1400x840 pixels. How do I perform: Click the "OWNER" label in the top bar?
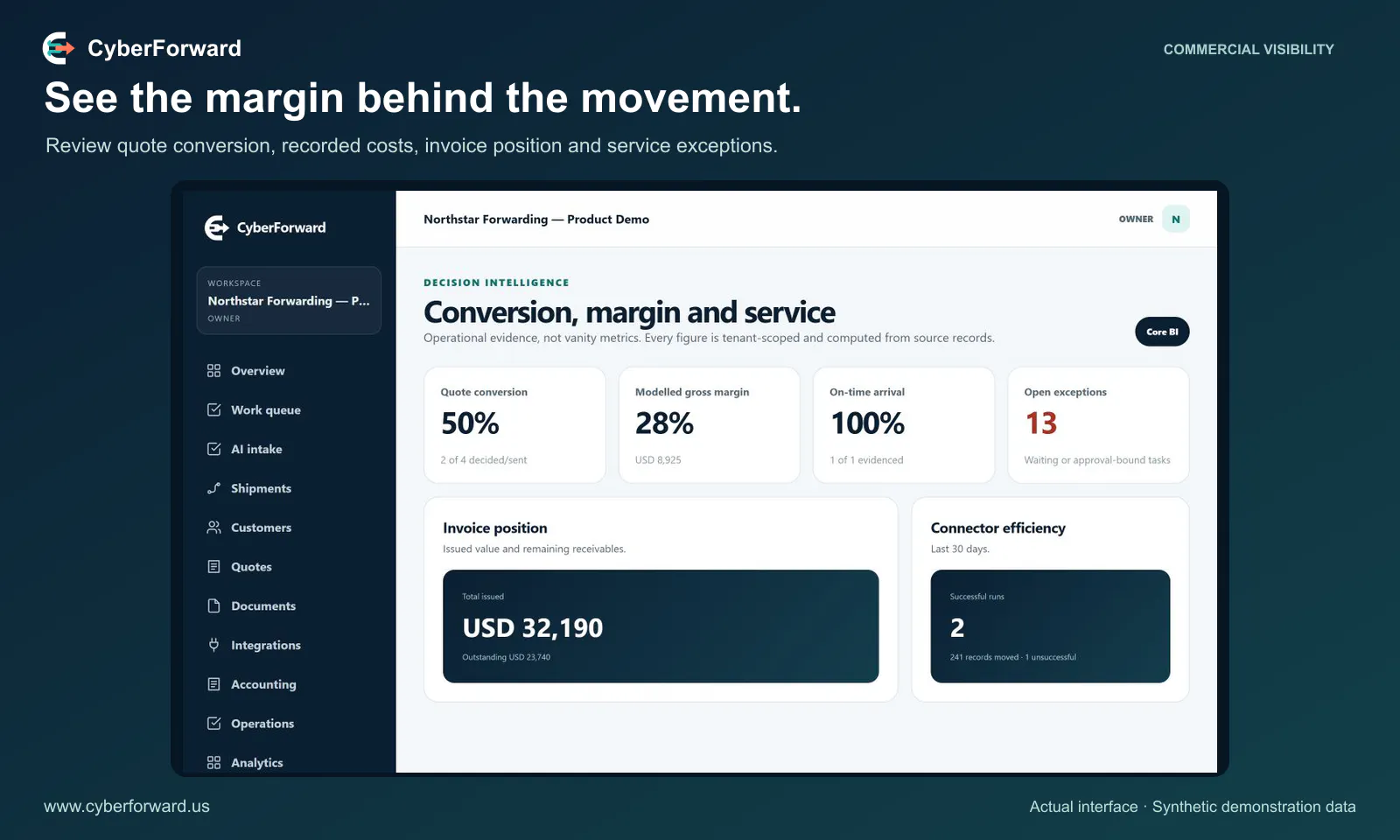click(x=1136, y=220)
